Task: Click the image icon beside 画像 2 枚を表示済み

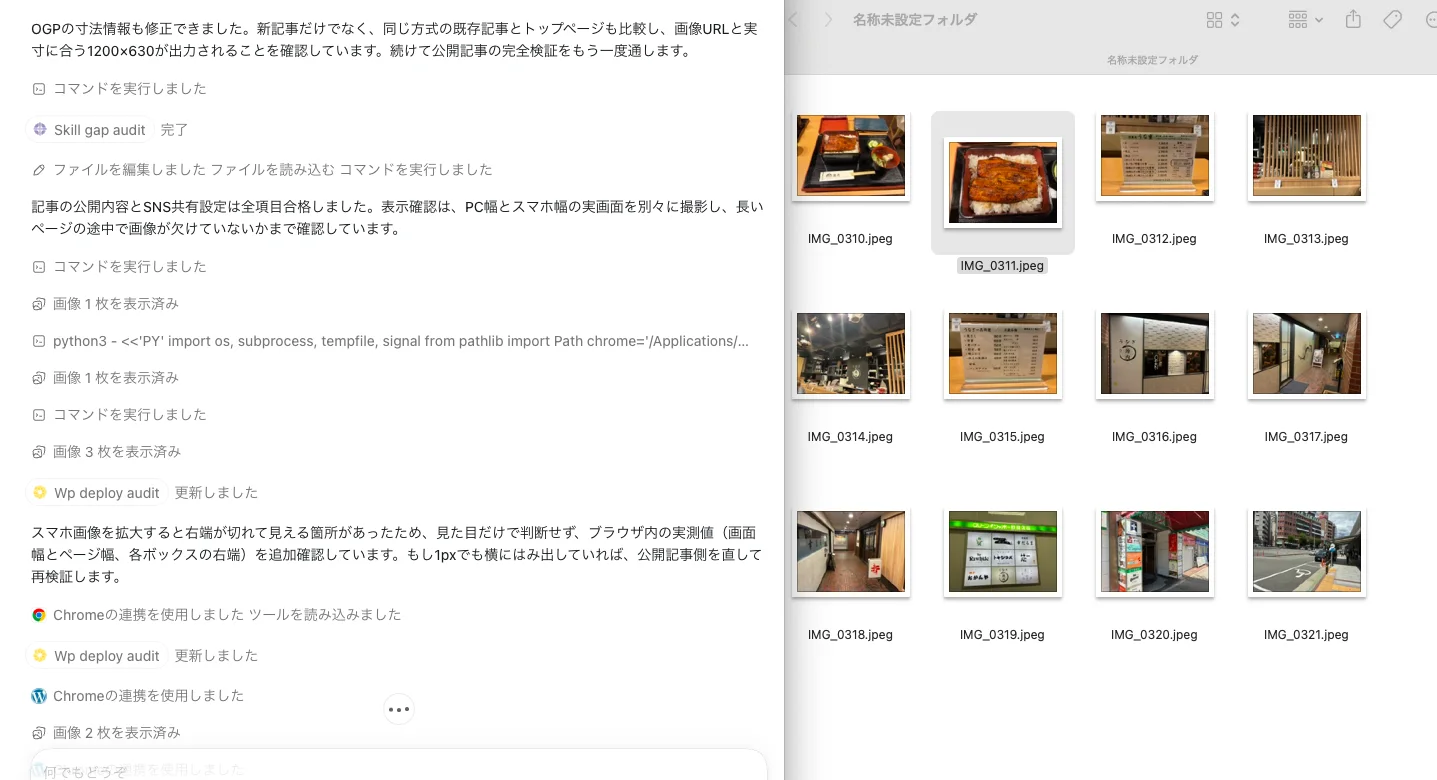Action: pos(39,733)
